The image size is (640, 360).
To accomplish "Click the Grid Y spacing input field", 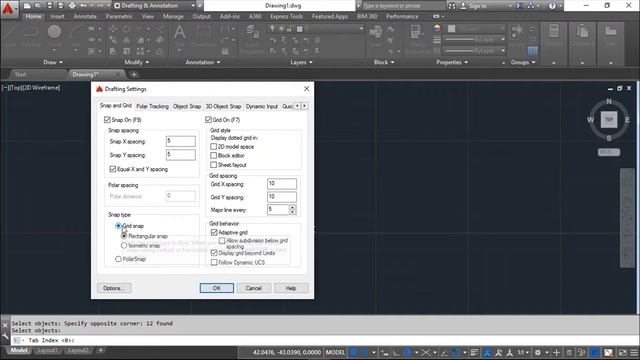I will click(282, 197).
